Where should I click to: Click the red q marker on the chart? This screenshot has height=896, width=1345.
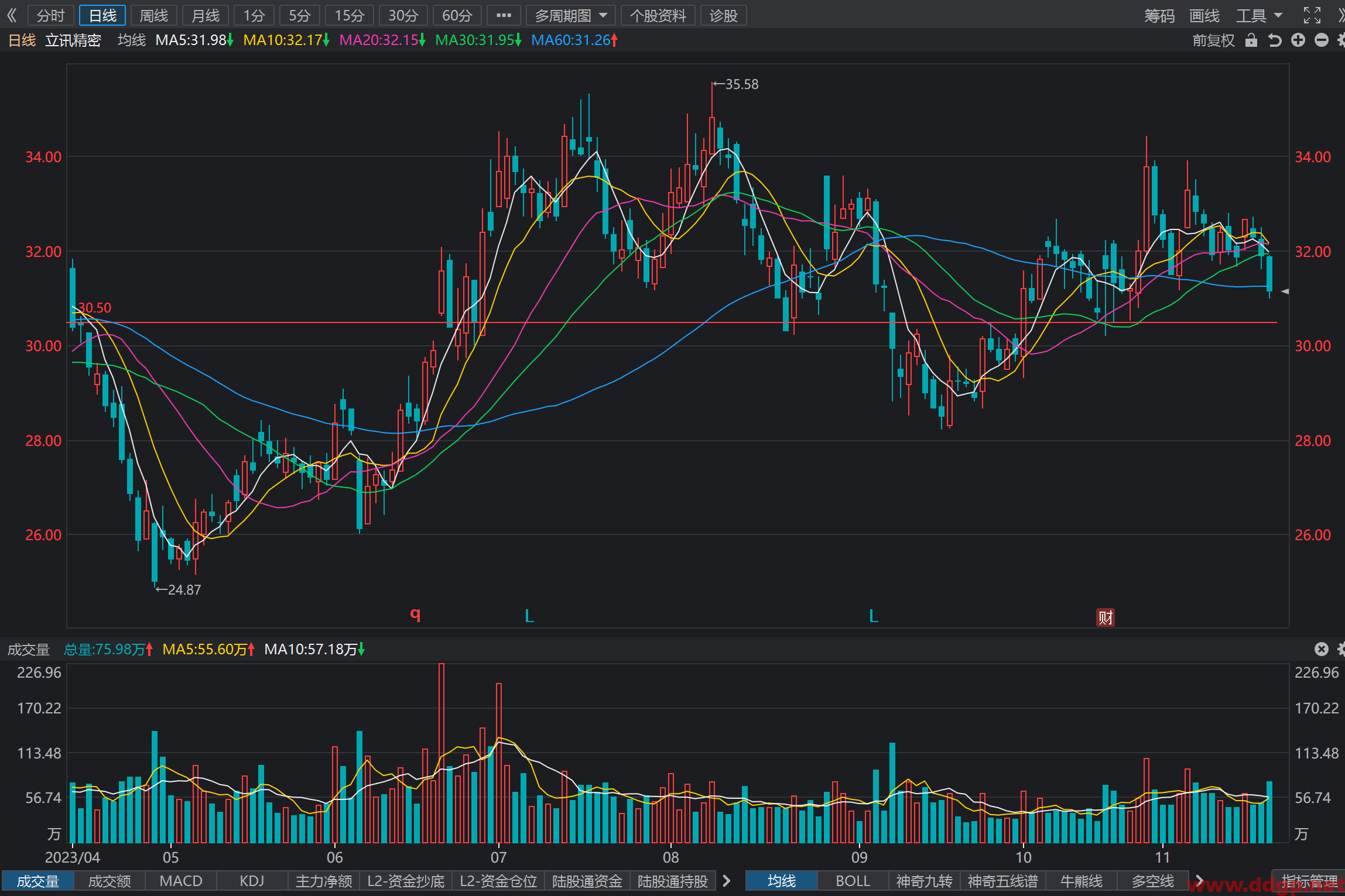click(x=415, y=614)
